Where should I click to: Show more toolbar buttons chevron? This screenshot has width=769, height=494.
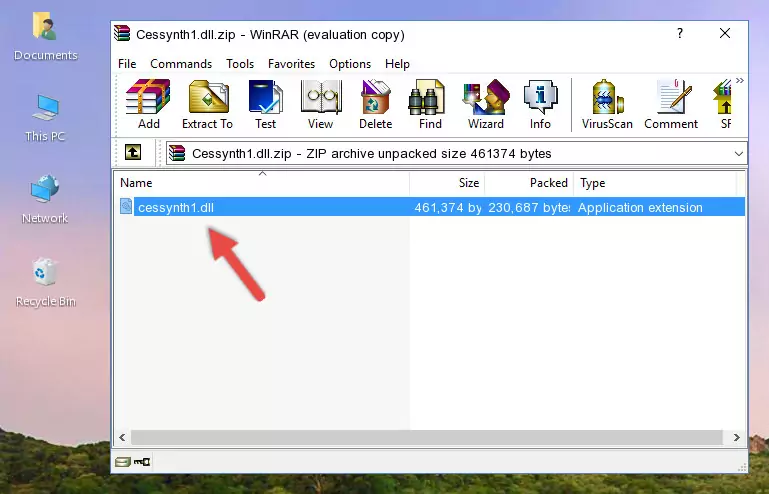pos(740,81)
